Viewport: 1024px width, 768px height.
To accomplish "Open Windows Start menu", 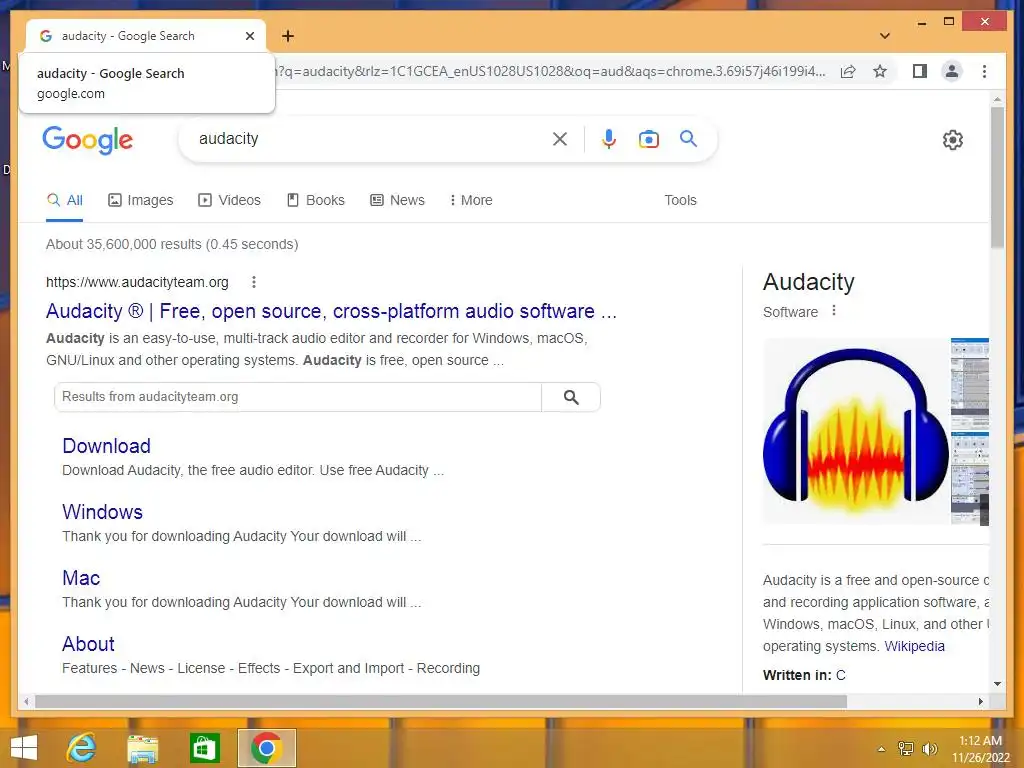I will click(24, 748).
